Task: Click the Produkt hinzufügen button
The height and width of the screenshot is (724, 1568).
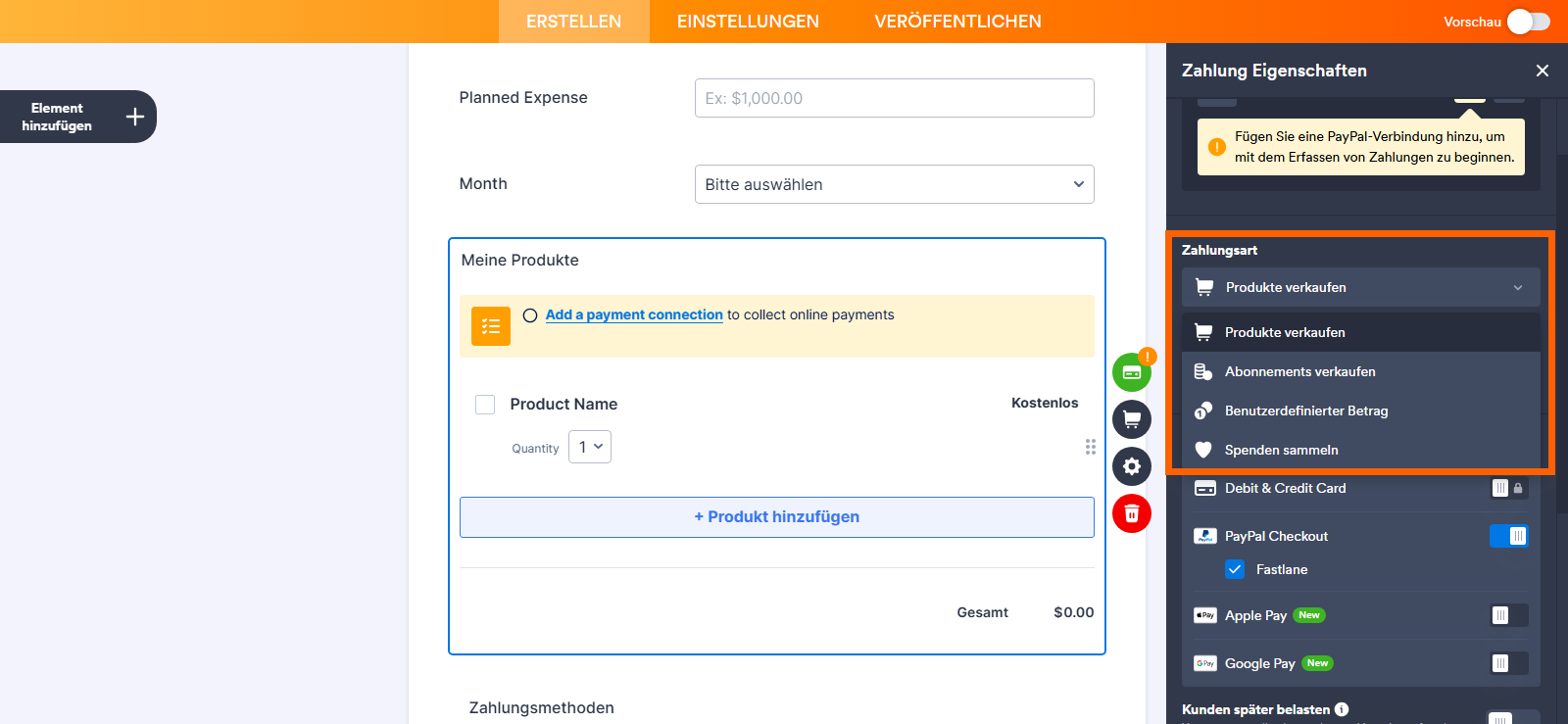Action: click(x=776, y=516)
